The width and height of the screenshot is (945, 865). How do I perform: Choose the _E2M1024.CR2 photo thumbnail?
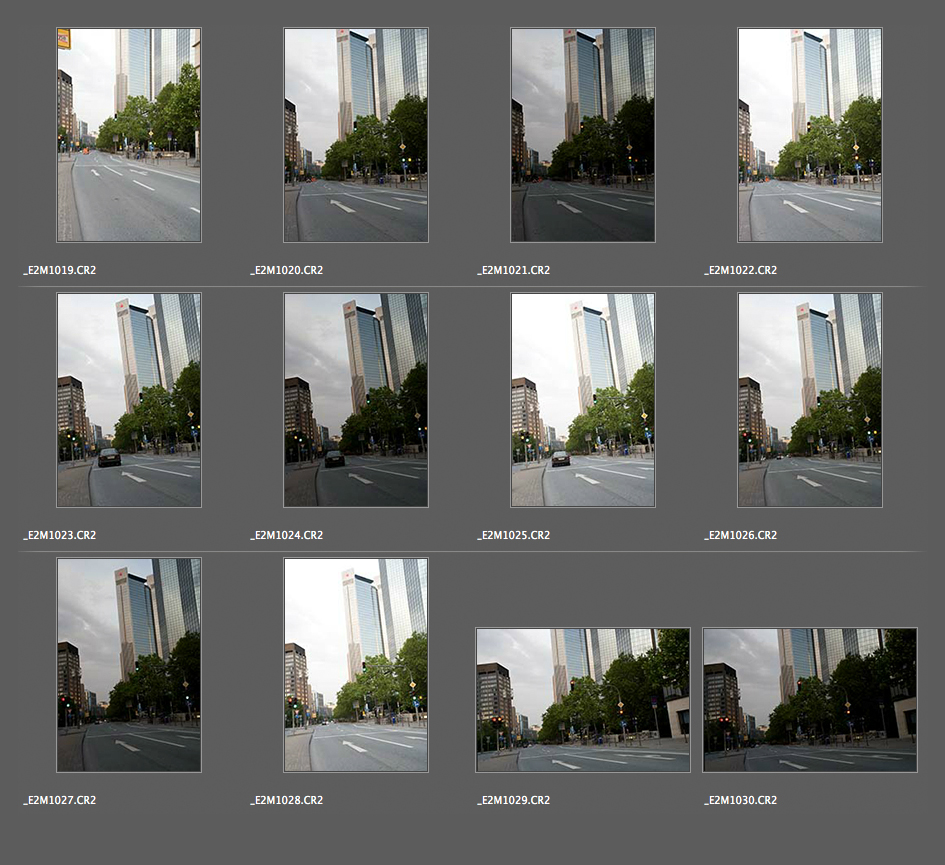click(x=355, y=400)
